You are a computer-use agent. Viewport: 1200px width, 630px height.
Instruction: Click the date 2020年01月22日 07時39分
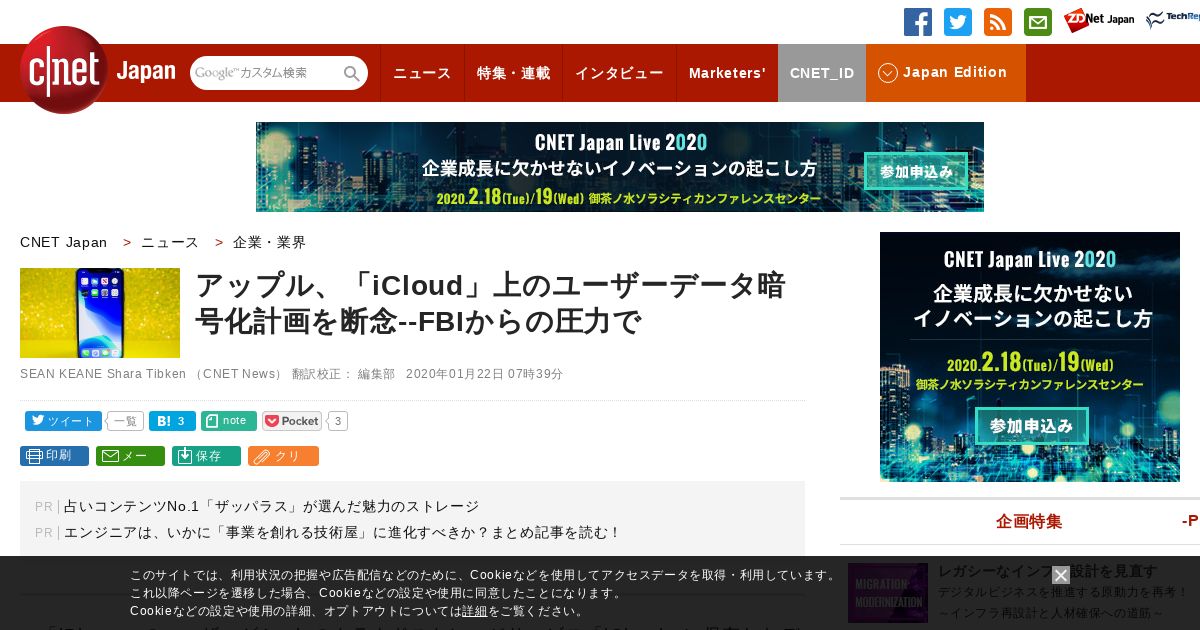[x=485, y=374]
